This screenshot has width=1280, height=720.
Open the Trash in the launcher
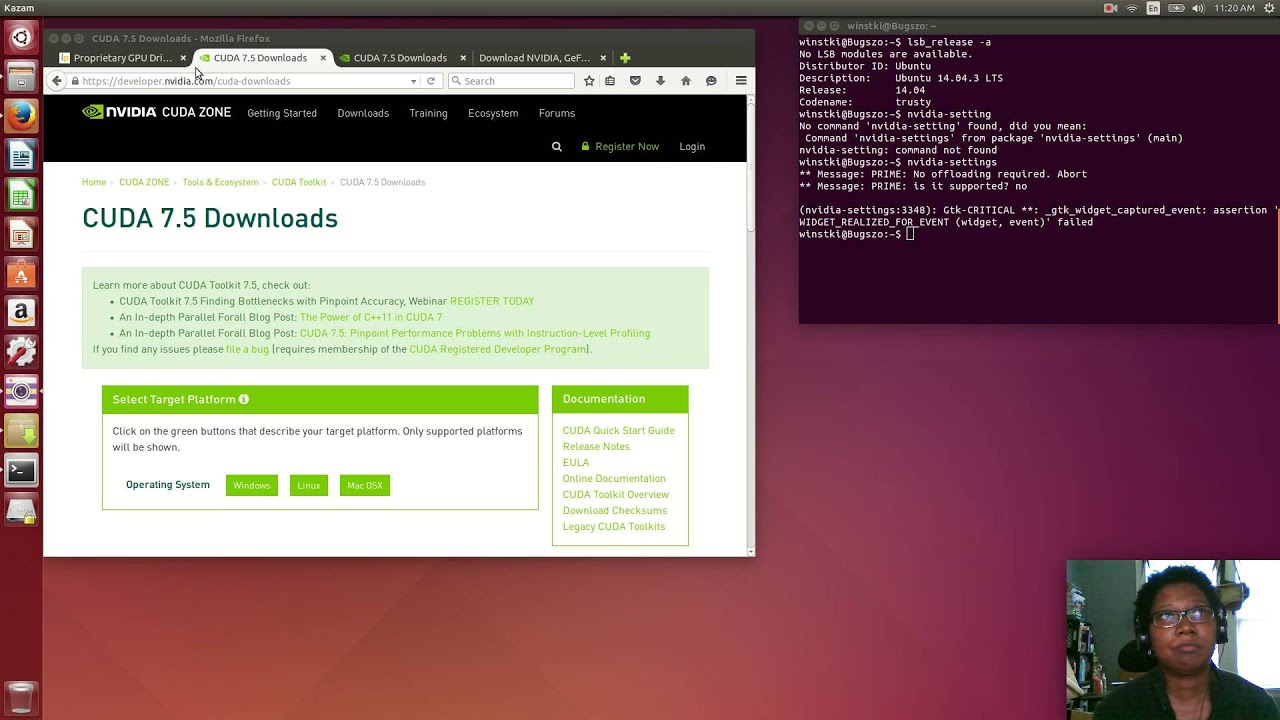[21, 697]
